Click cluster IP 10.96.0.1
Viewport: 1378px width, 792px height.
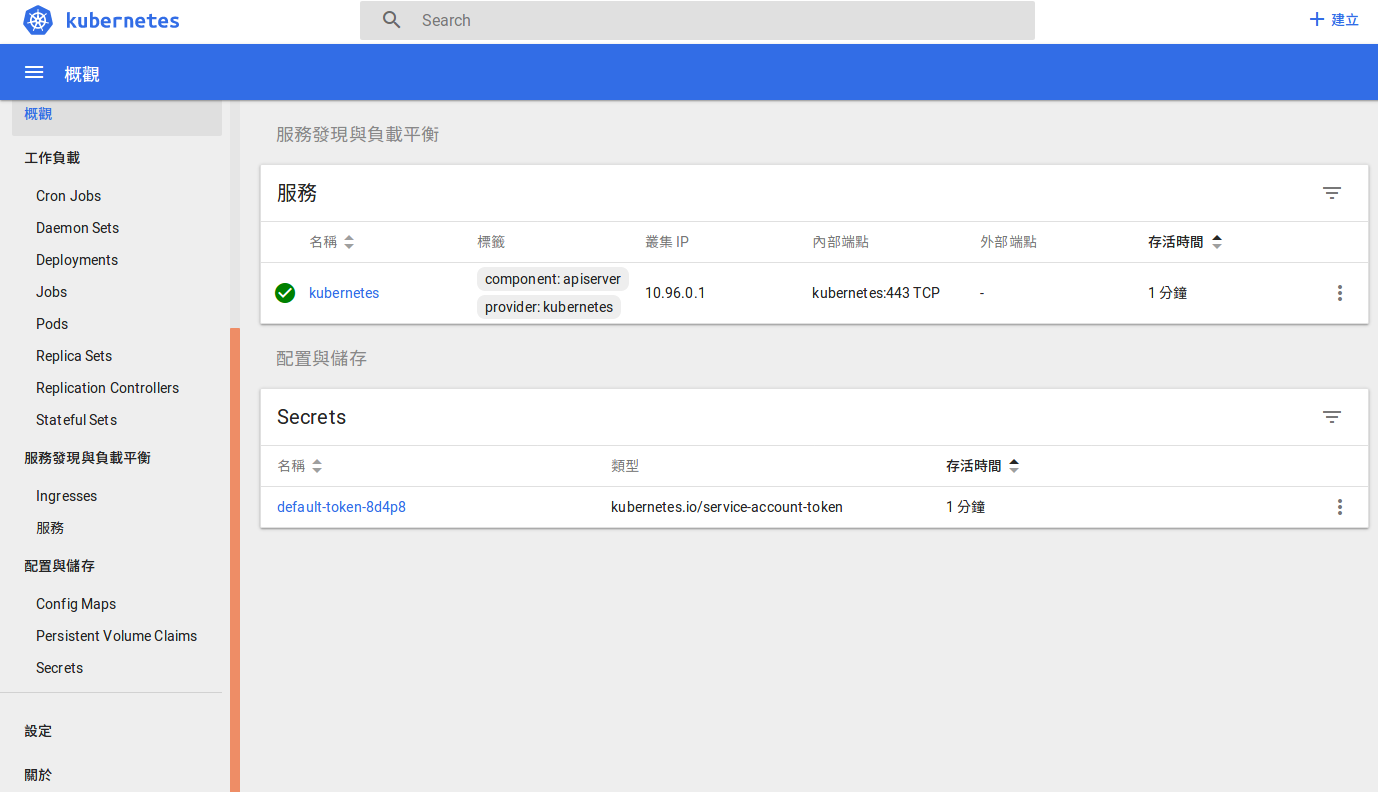click(x=675, y=293)
